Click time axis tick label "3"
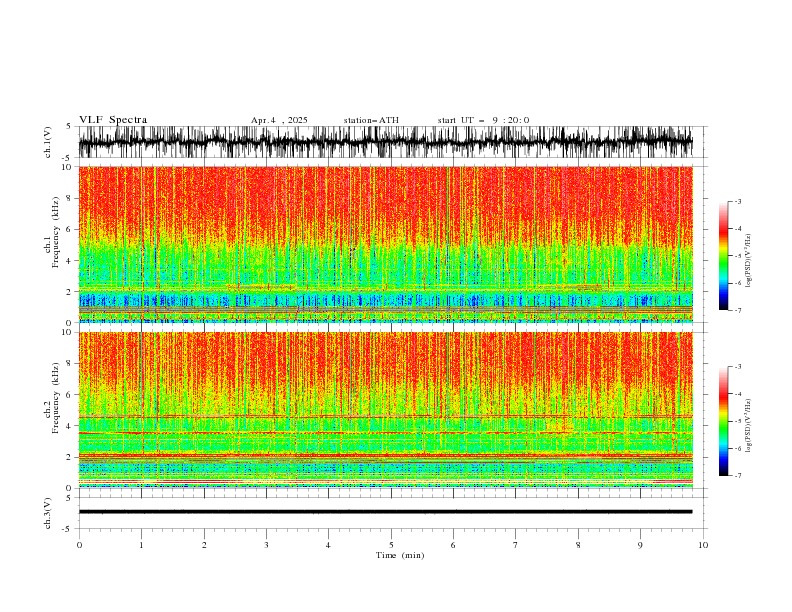792x612 pixels. pyautogui.click(x=266, y=545)
